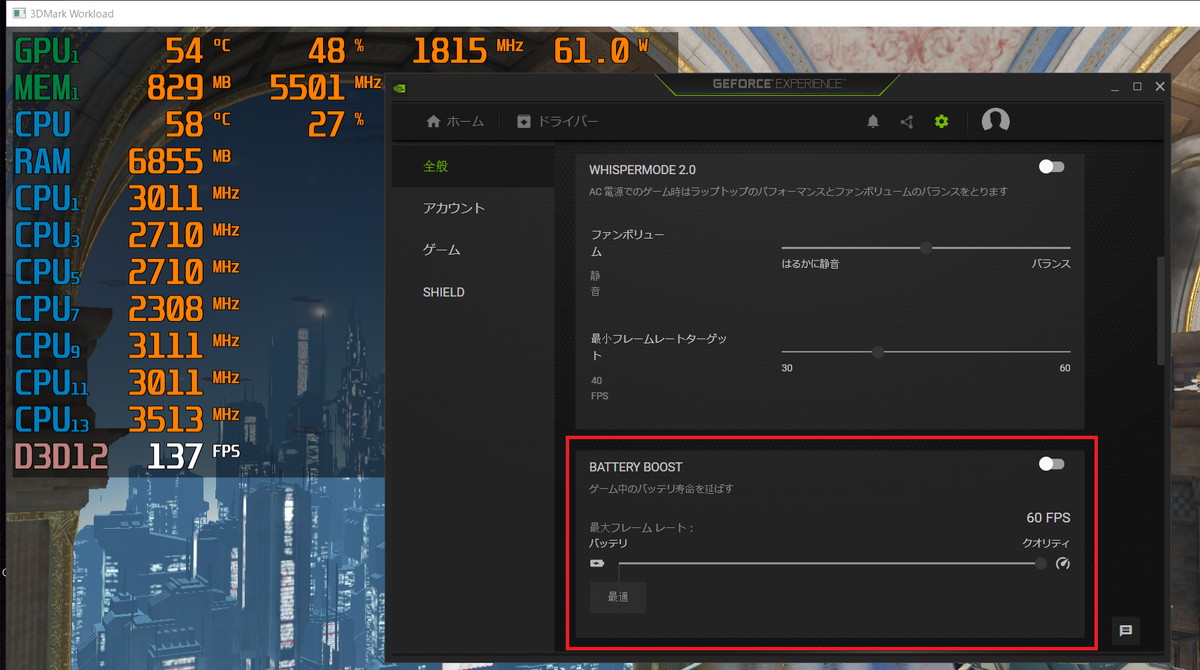
Task: Click the 3DMark Workload window icon
Action: pyautogui.click(x=18, y=13)
